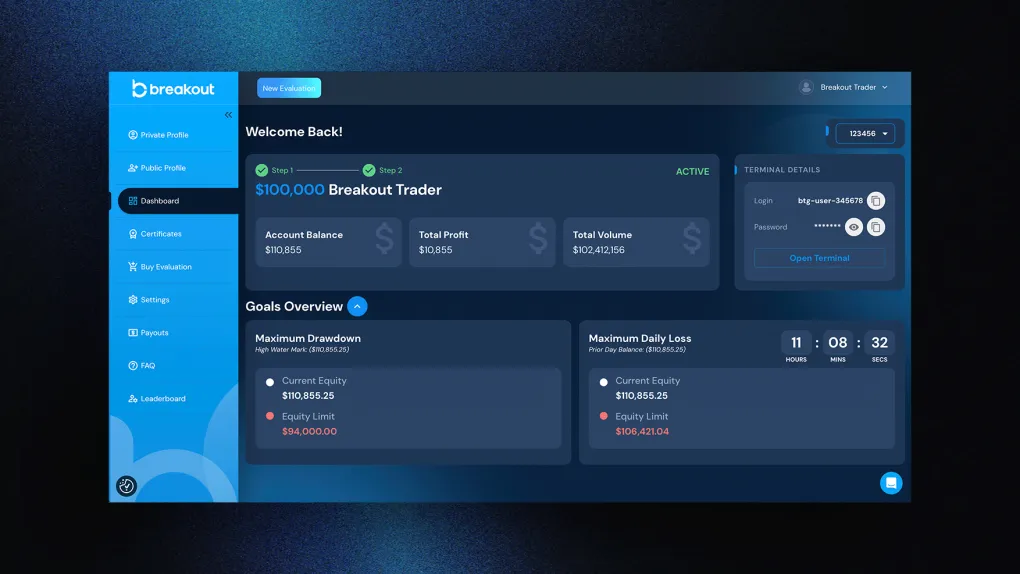
Task: Click the Total Profit card
Action: [482, 242]
